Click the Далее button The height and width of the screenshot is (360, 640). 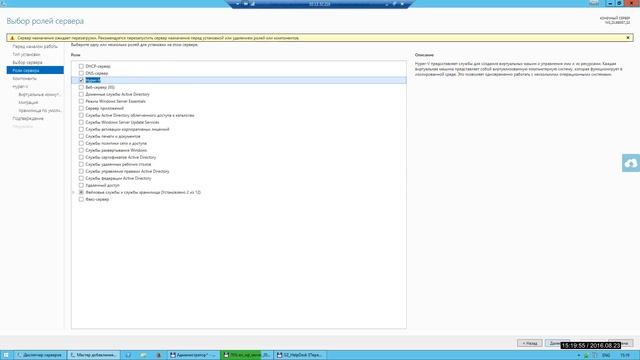click(558, 343)
